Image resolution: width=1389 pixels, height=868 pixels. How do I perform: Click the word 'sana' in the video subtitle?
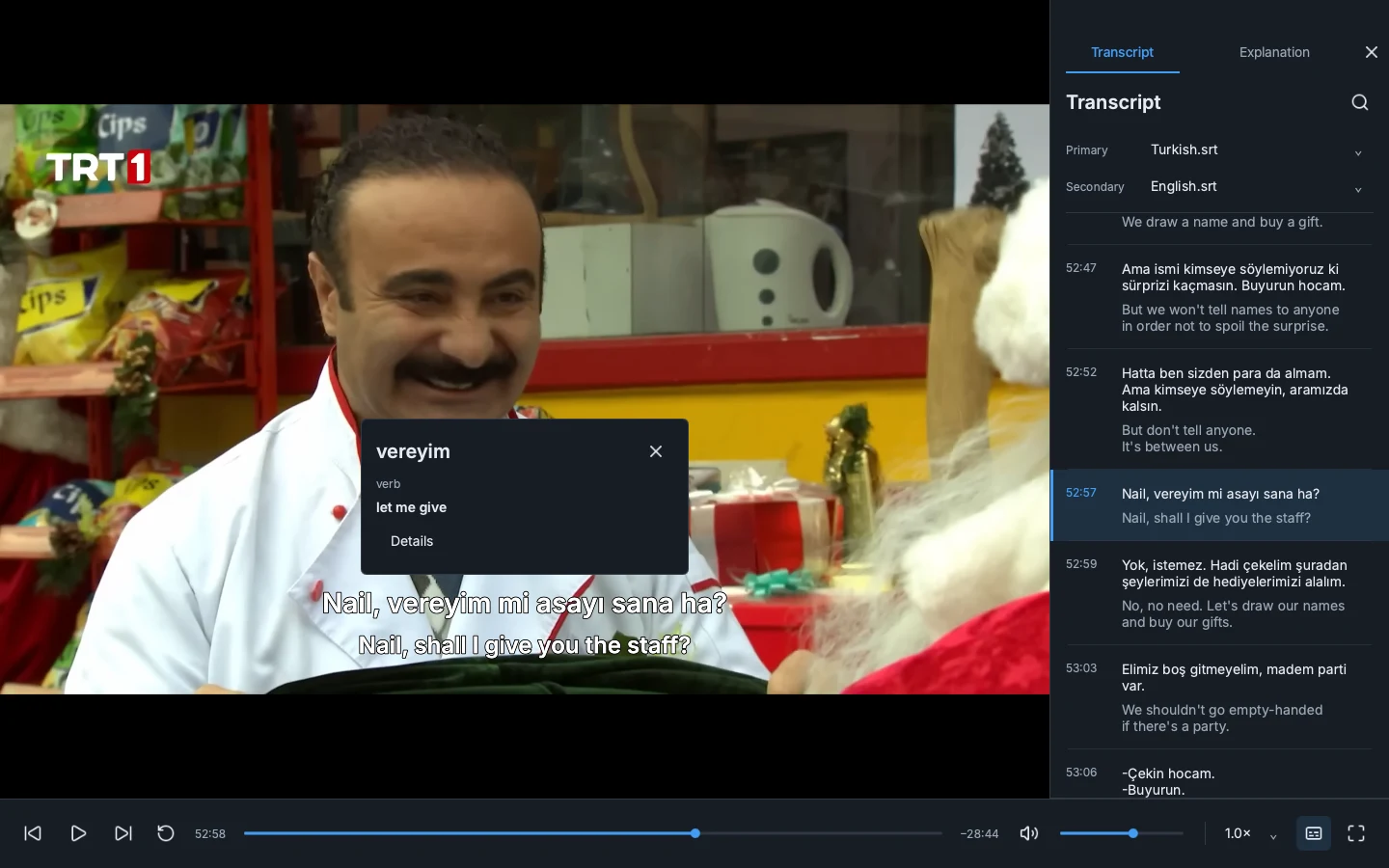point(642,604)
